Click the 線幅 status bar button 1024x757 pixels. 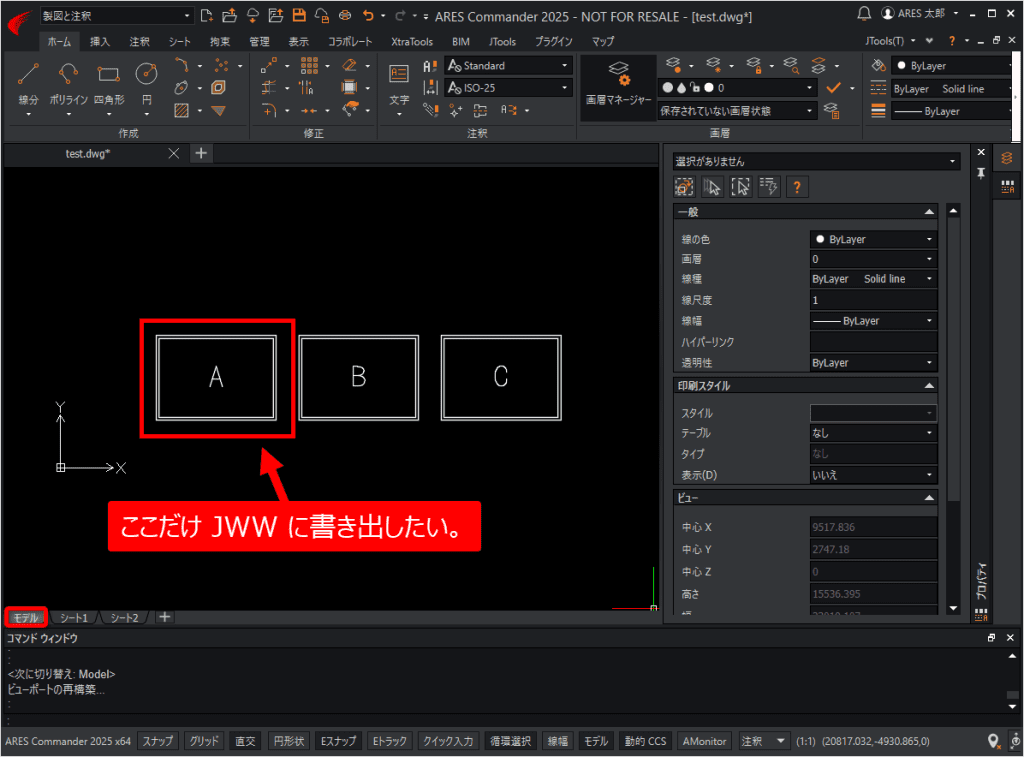(558, 741)
